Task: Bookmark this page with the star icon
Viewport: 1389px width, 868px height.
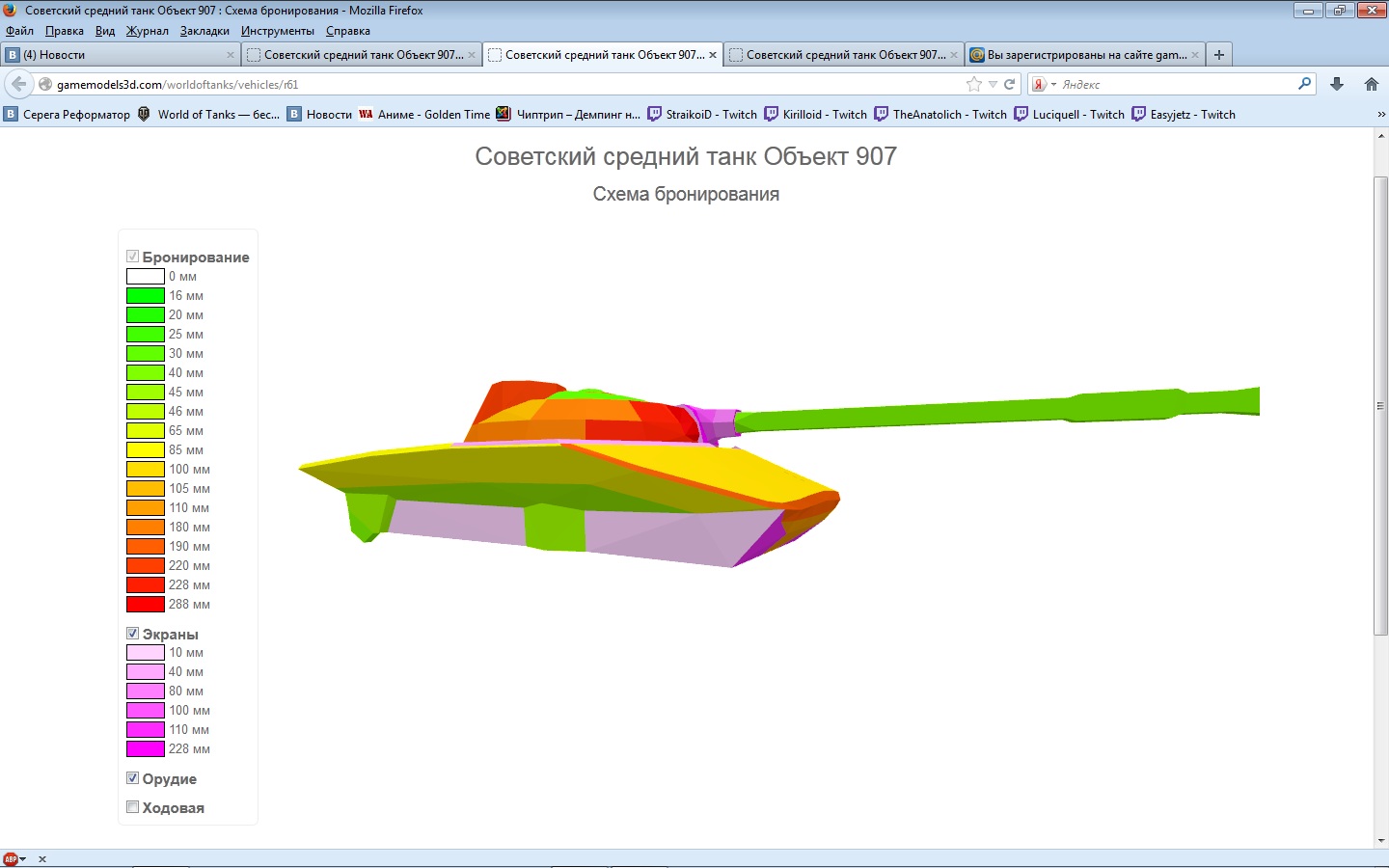Action: pos(974,84)
